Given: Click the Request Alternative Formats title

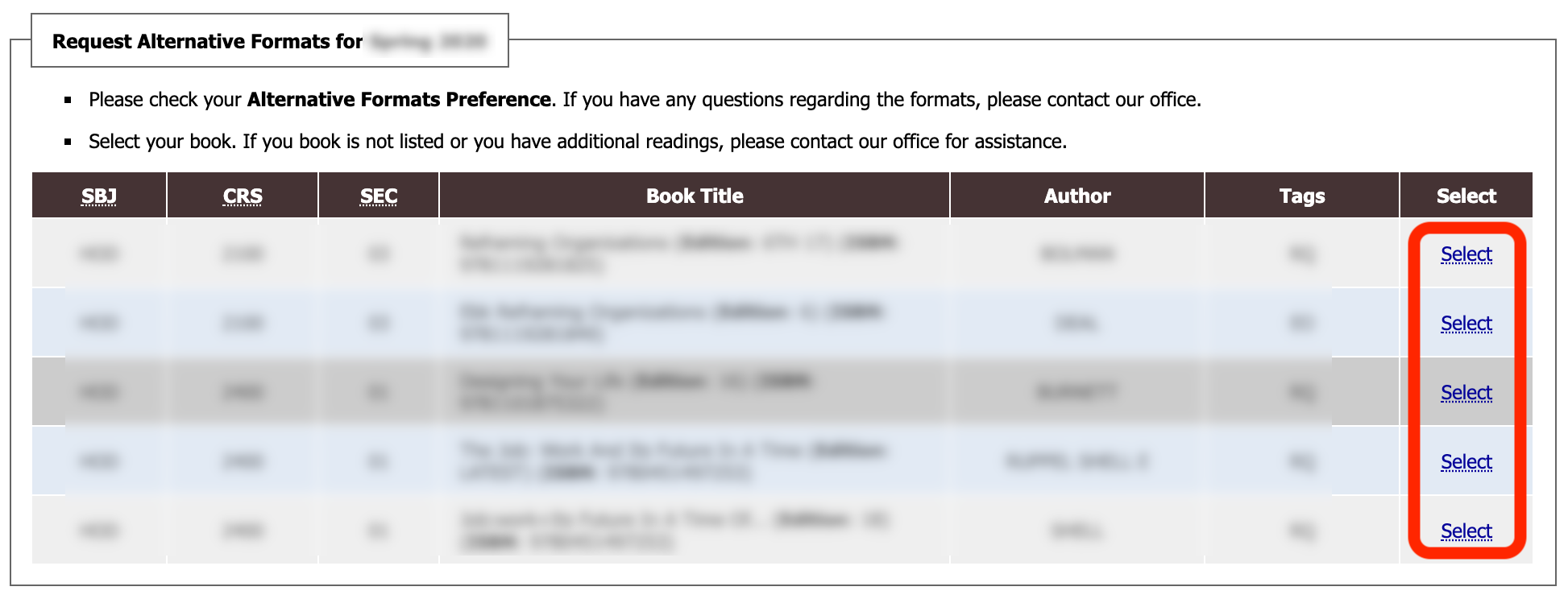Looking at the screenshot, I should [207, 41].
